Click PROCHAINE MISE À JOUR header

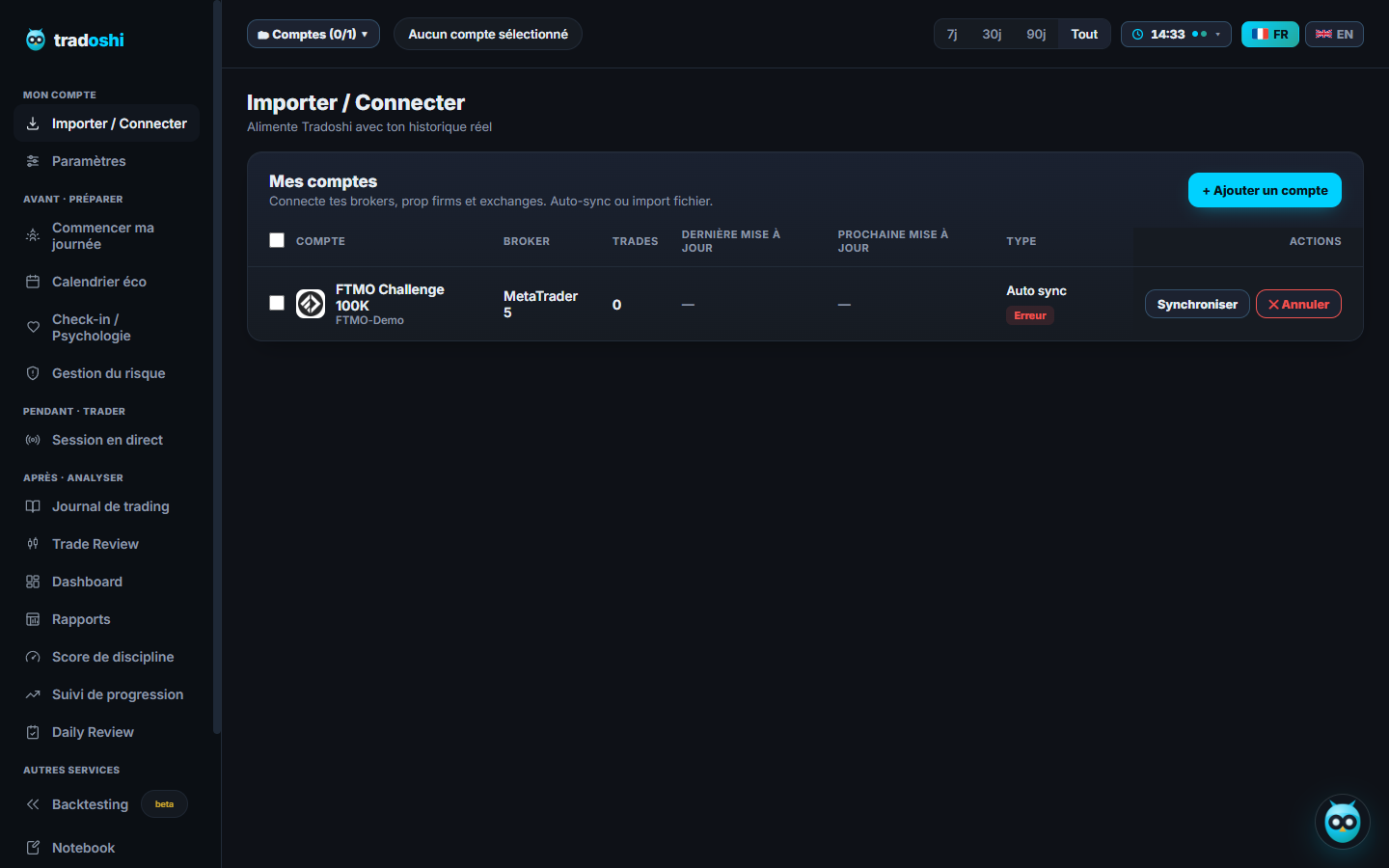coord(892,241)
